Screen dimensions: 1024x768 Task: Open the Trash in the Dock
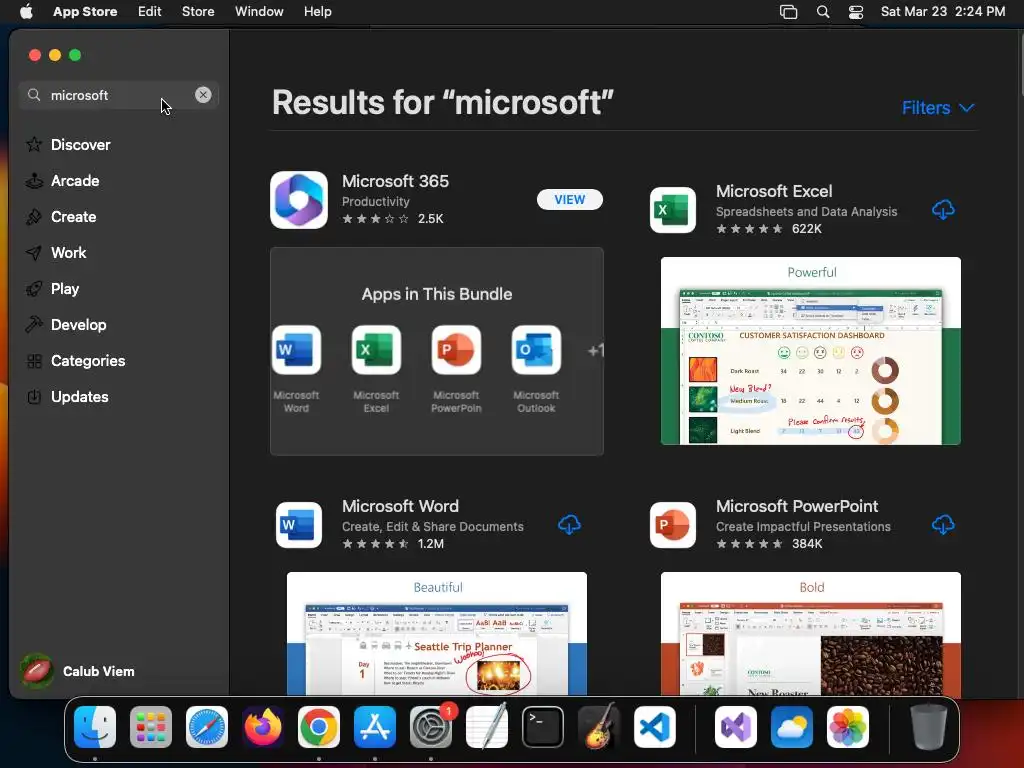click(x=929, y=727)
